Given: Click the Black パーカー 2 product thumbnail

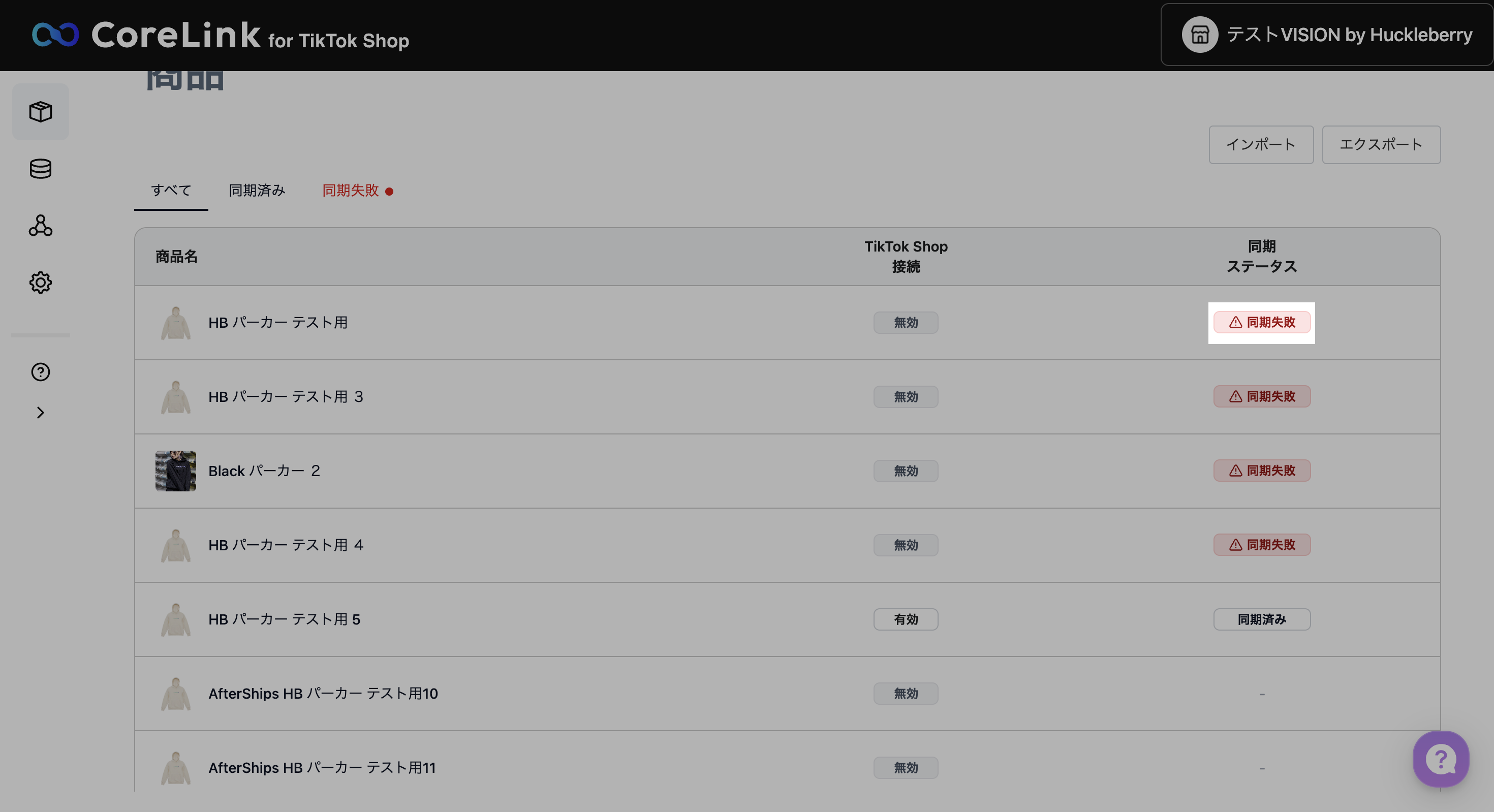Looking at the screenshot, I should [x=176, y=471].
